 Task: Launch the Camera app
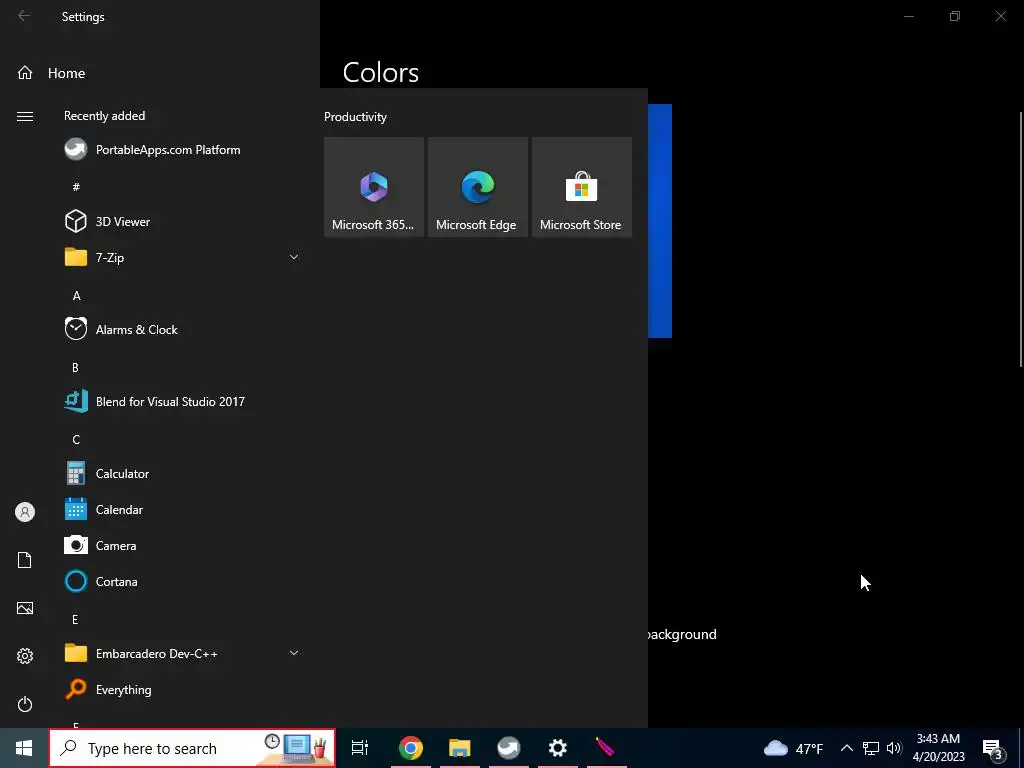pyautogui.click(x=183, y=545)
